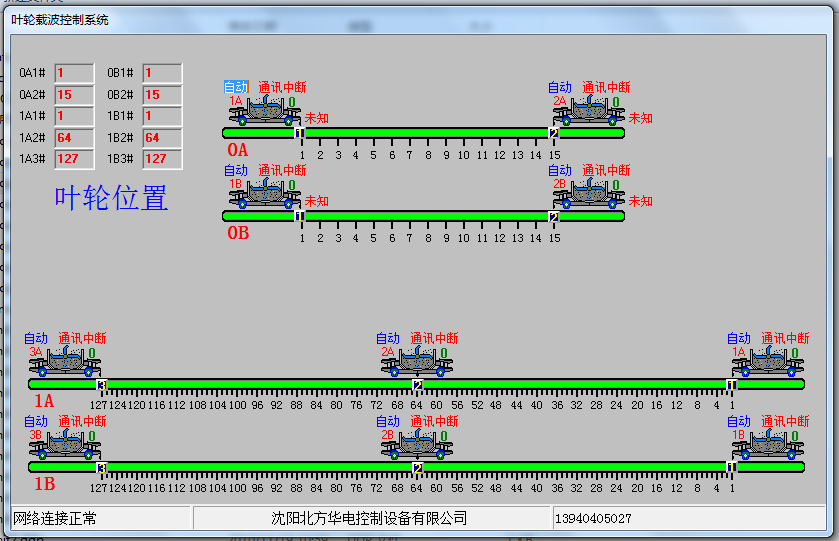Click position marker 2 on track 0B
This screenshot has height=541, width=839.
pyautogui.click(x=554, y=216)
